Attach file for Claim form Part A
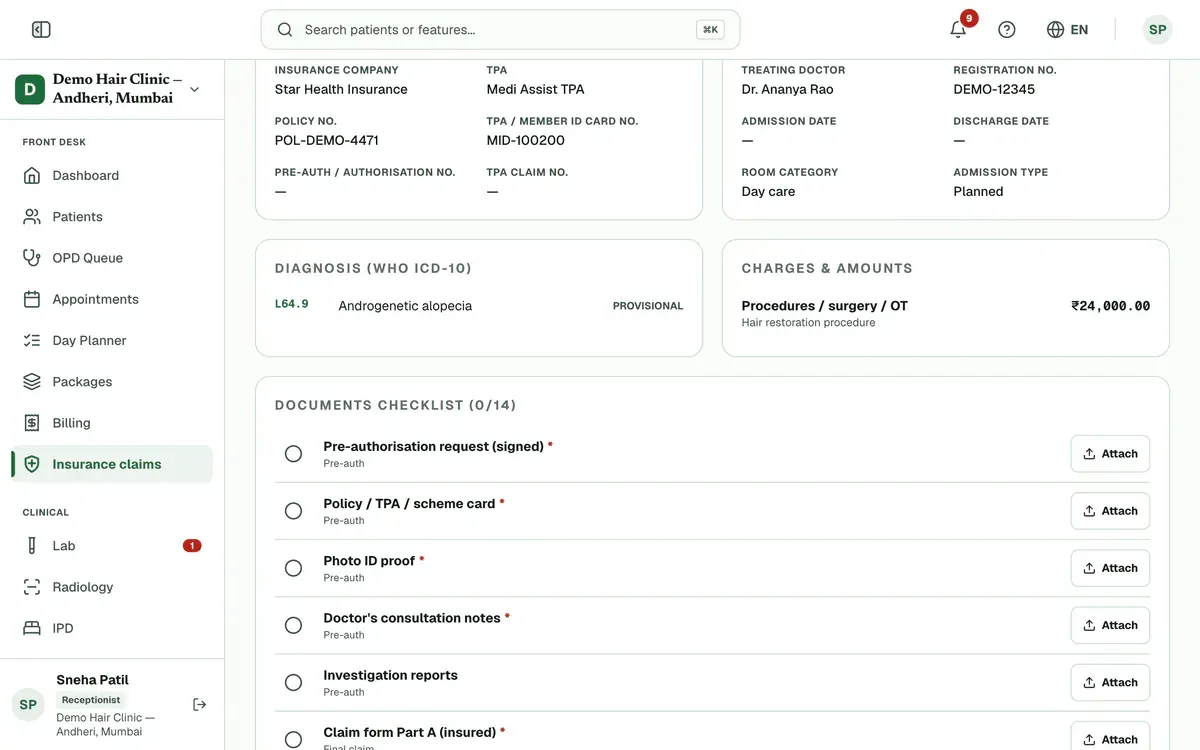The image size is (1200, 750). [x=1110, y=738]
